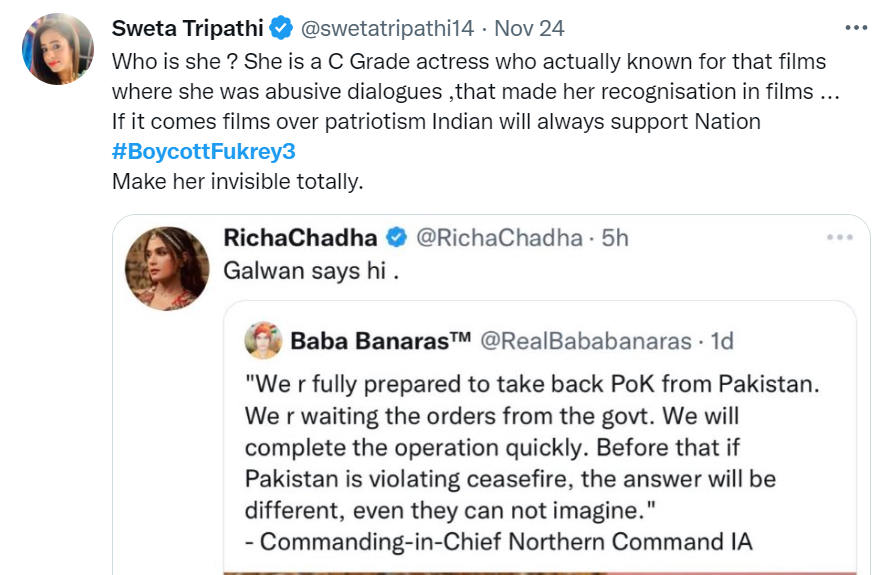875x575 pixels.
Task: Open Sweta Tripathi's profile picture
Action: [x=58, y=49]
